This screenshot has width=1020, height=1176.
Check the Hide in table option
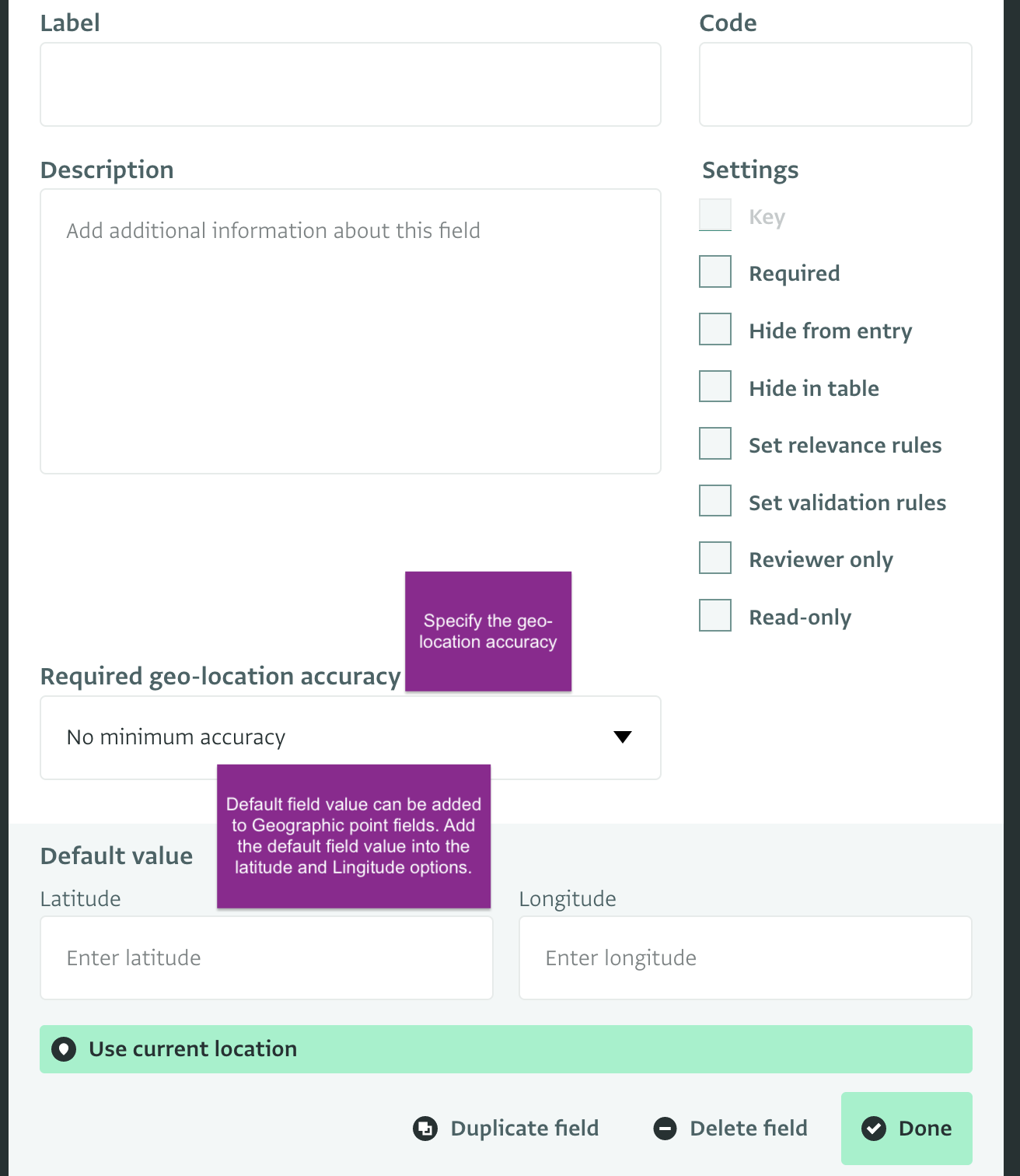715,387
